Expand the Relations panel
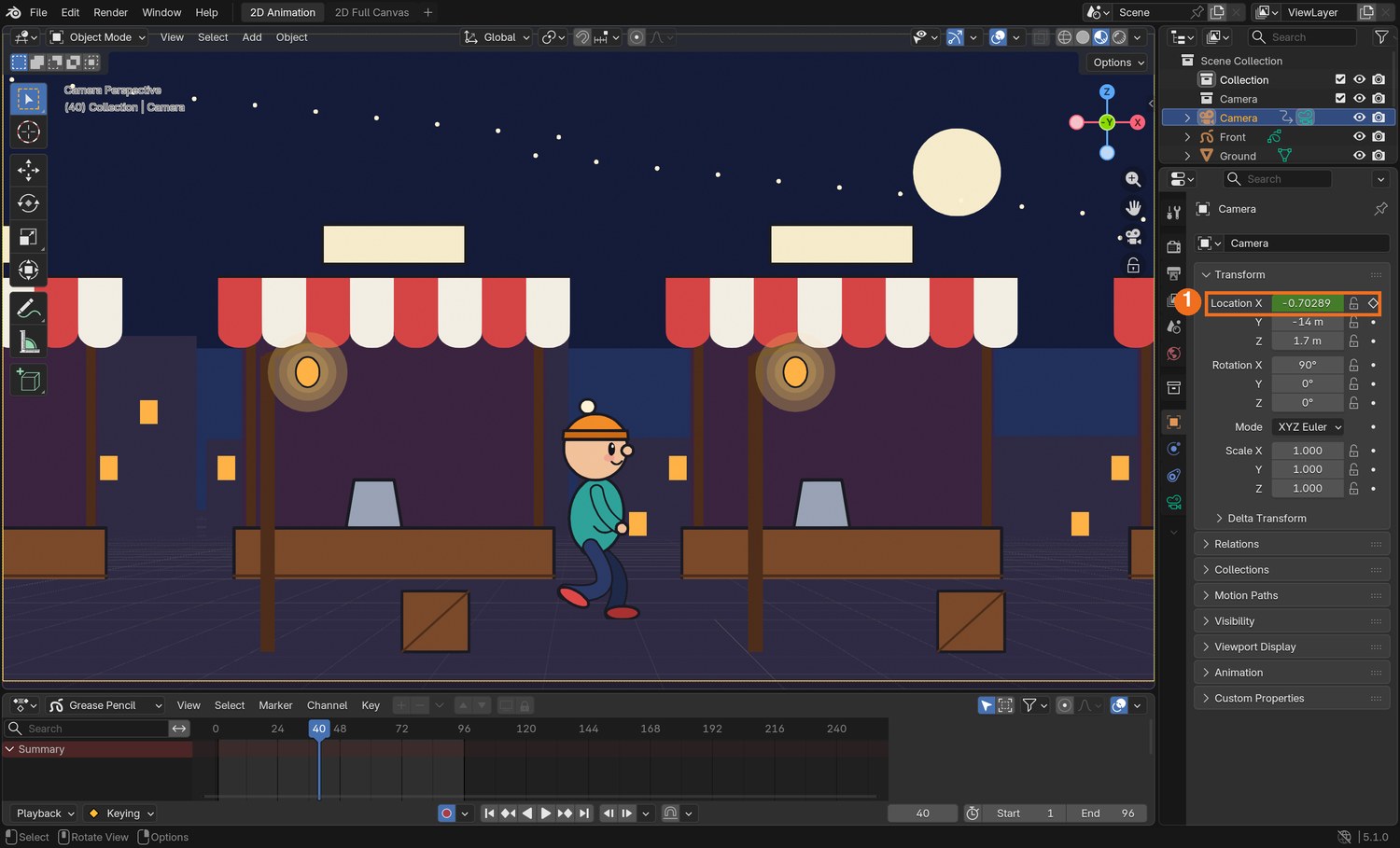1400x848 pixels. [1292, 544]
